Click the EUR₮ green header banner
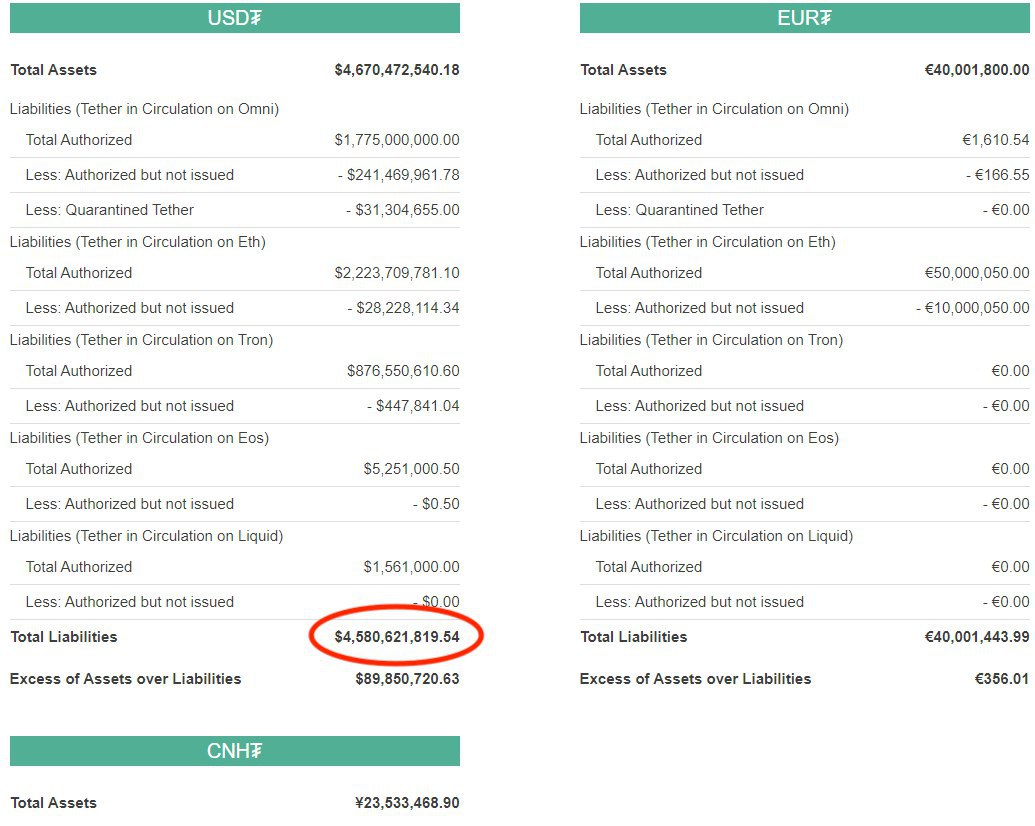Image resolution: width=1035 pixels, height=826 pixels. tap(805, 18)
